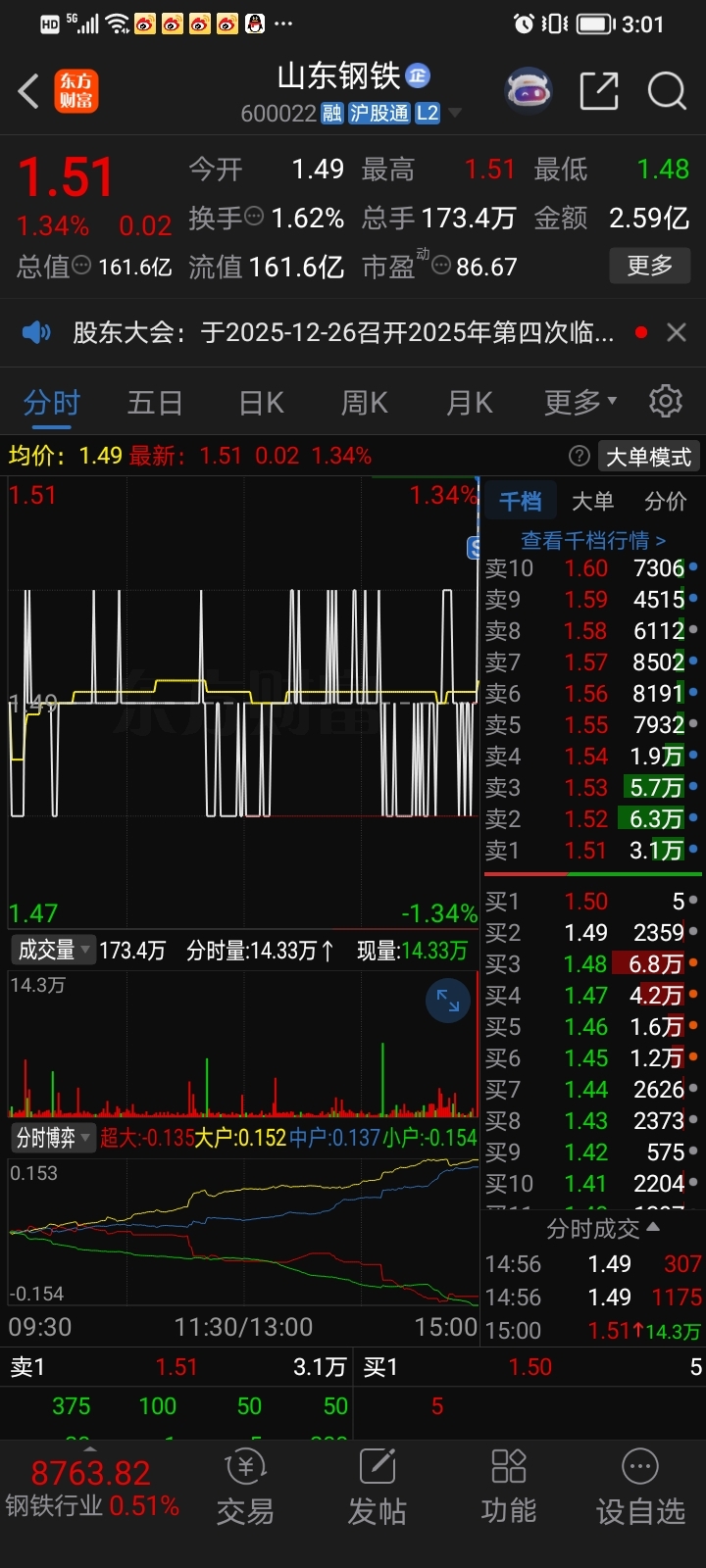
Task: Open the 成交量 indicator dropdown
Action: (53, 950)
